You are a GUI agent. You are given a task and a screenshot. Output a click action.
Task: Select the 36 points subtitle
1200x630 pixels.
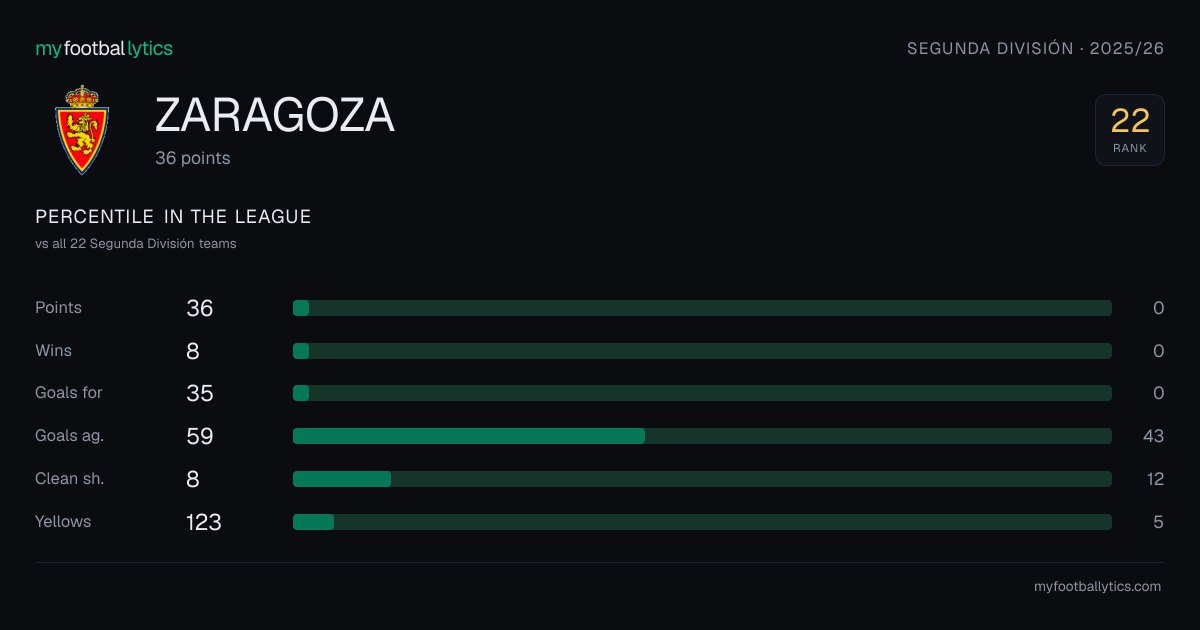(193, 158)
